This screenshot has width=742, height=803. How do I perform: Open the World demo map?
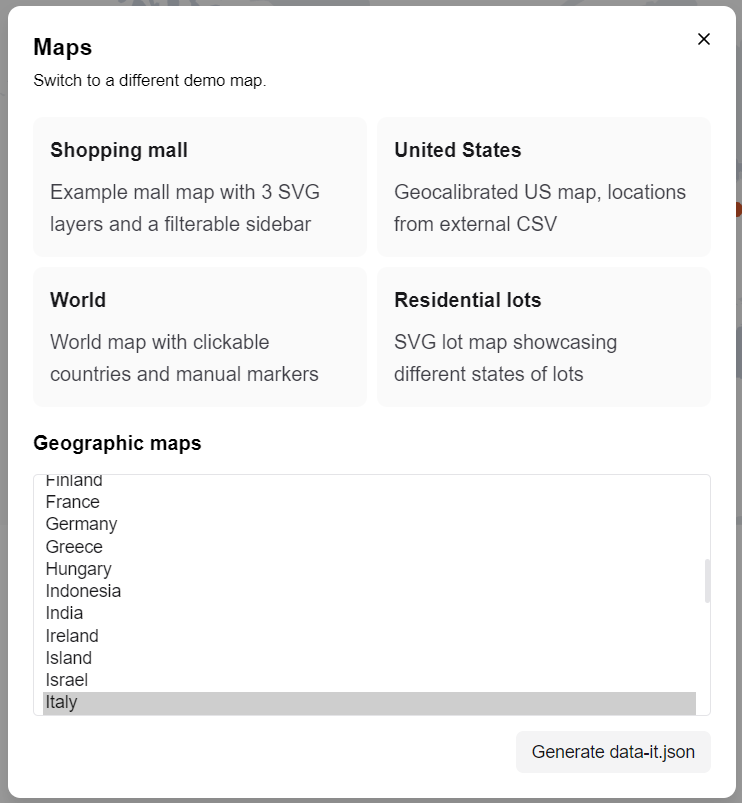click(200, 335)
